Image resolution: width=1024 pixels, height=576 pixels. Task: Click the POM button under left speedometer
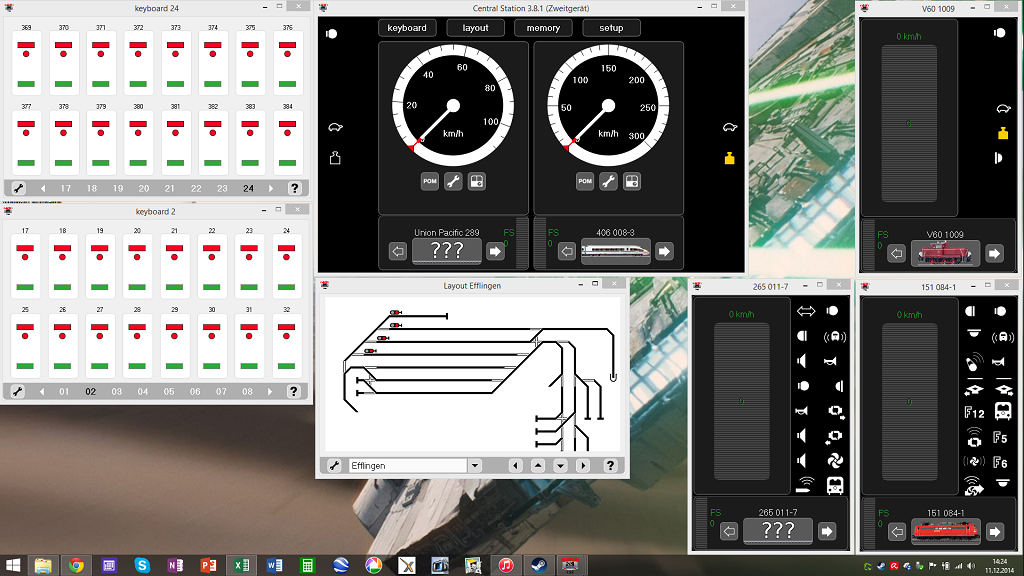(x=430, y=182)
